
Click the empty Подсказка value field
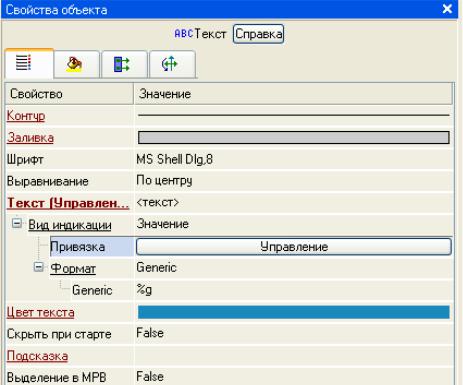point(294,356)
